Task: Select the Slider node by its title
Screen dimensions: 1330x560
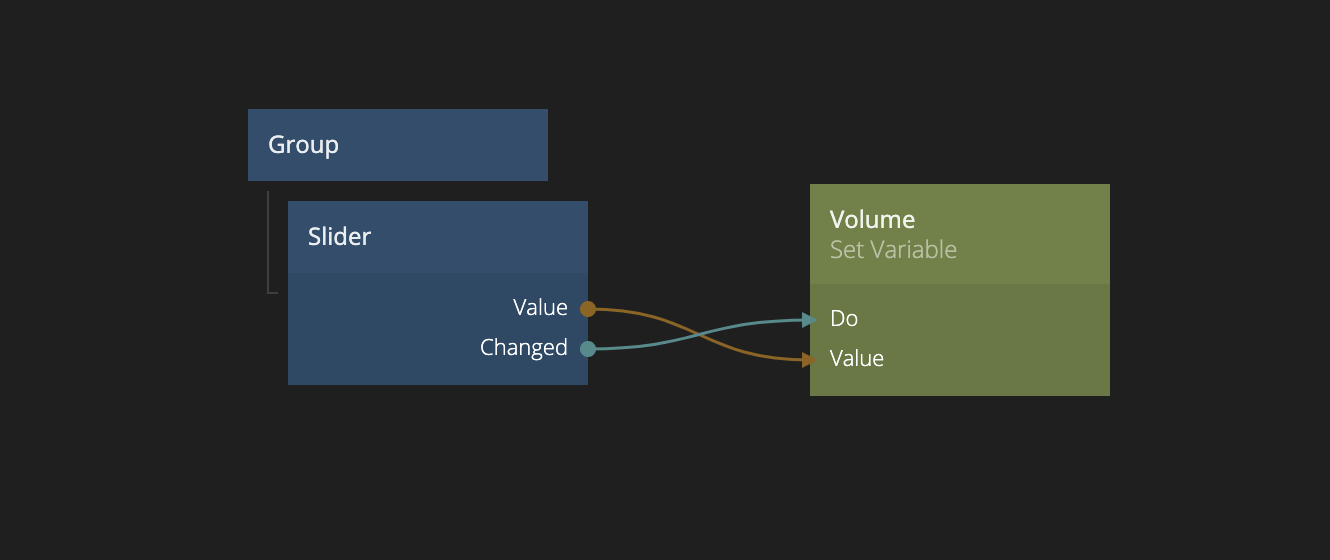Action: (x=339, y=237)
